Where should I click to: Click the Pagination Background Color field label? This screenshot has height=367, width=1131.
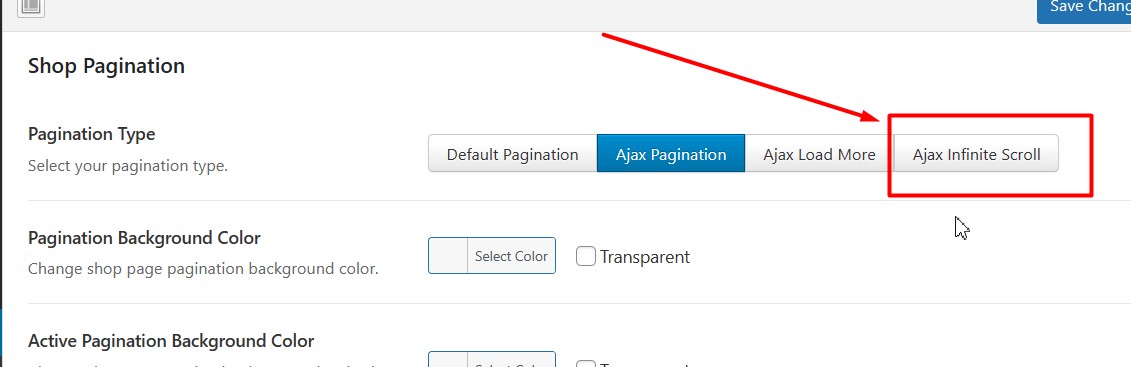[x=144, y=238]
